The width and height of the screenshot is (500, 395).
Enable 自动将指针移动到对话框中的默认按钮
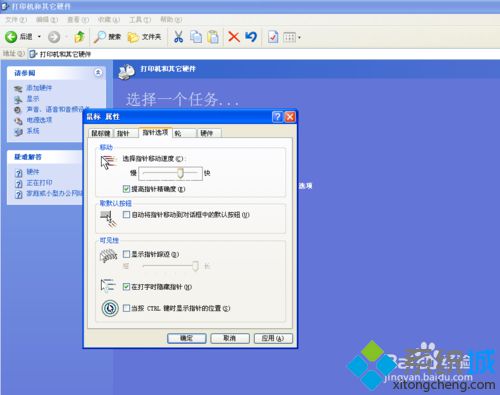[x=126, y=215]
